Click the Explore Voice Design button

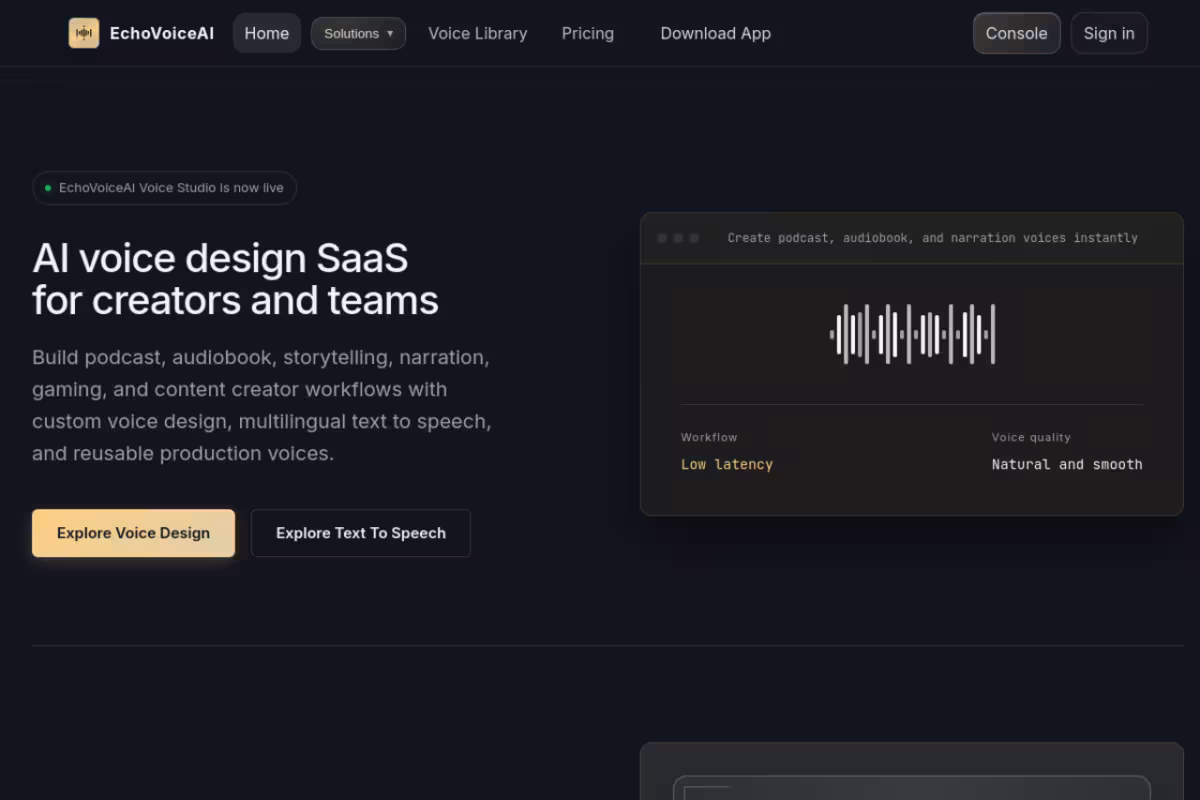(x=134, y=533)
